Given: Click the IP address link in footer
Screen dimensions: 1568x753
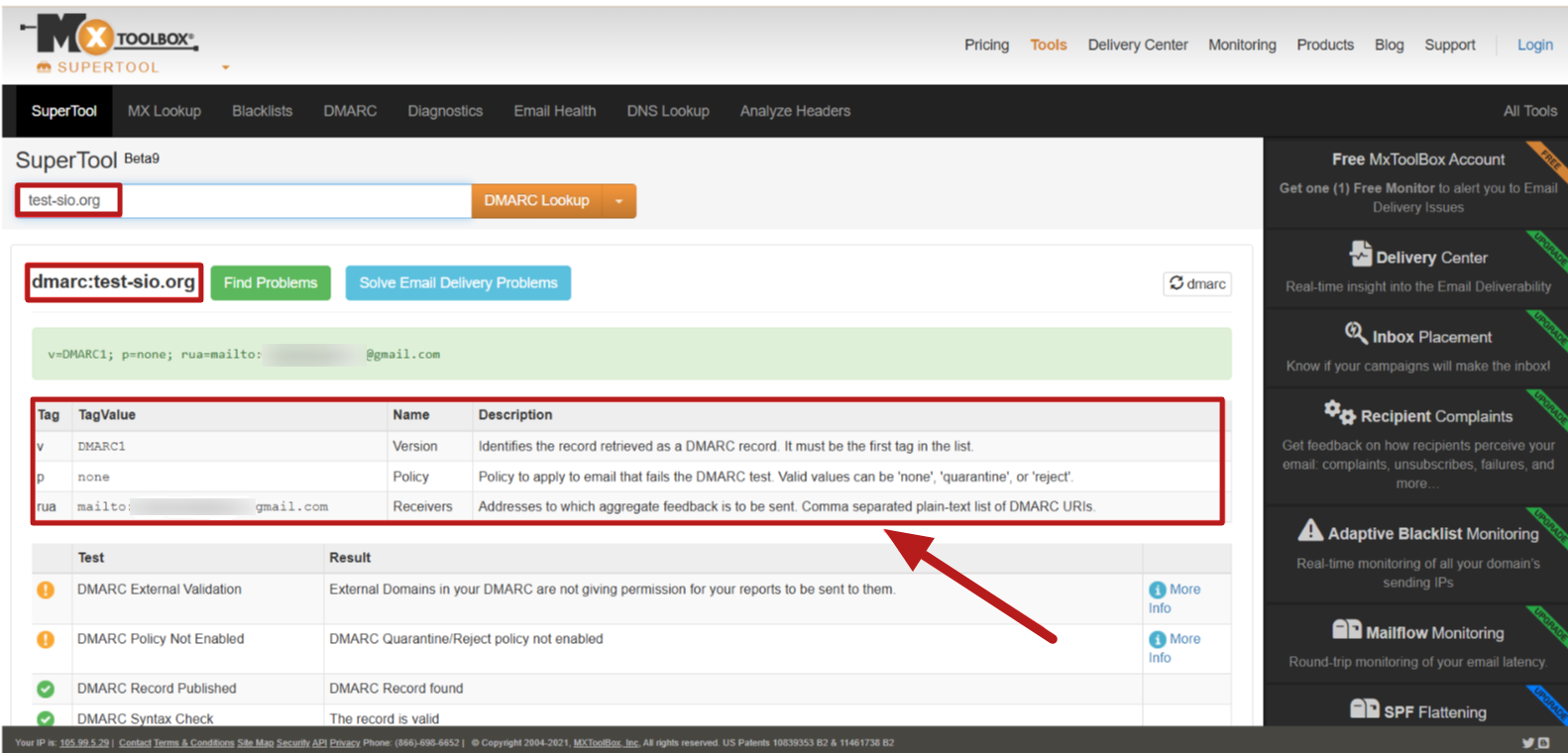Looking at the screenshot, I should (84, 742).
